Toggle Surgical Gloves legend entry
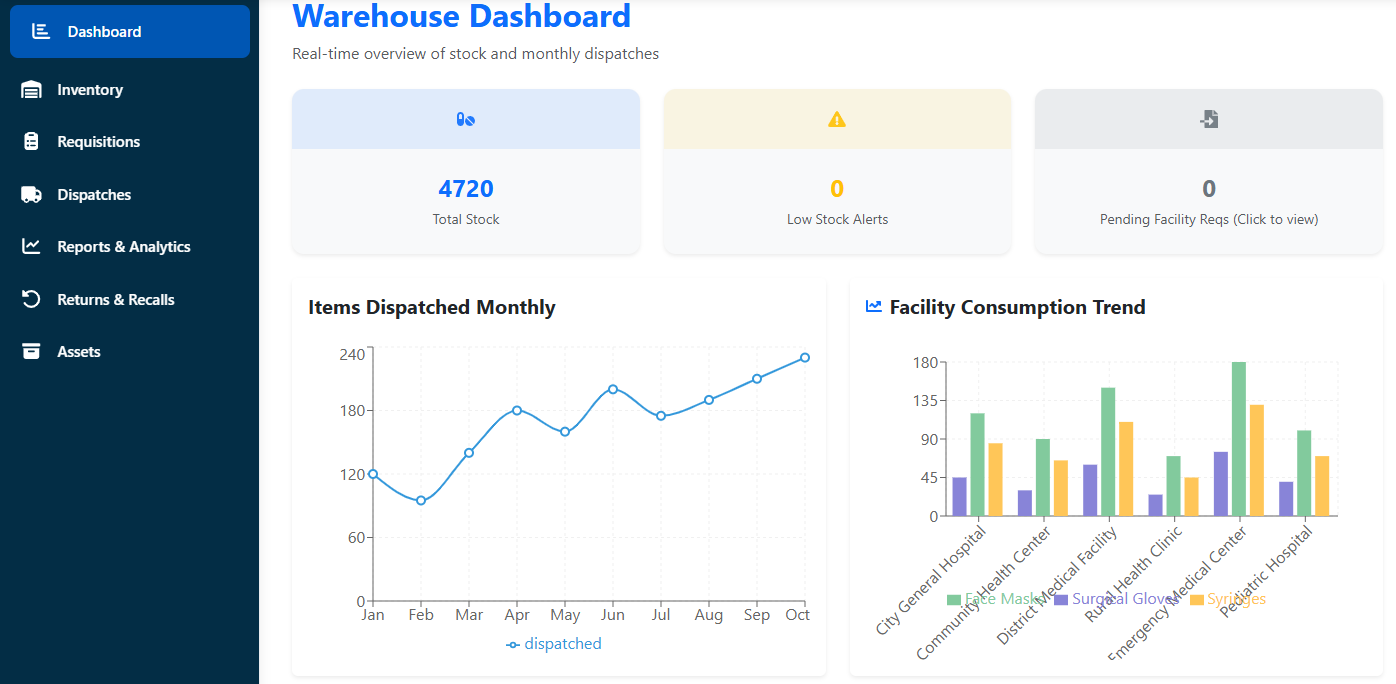 (x=1117, y=599)
